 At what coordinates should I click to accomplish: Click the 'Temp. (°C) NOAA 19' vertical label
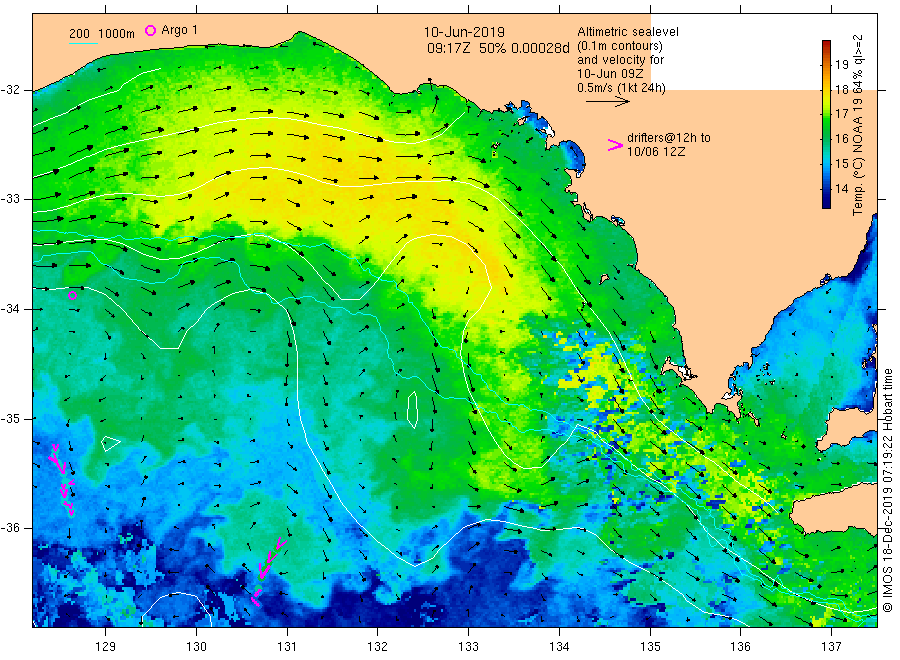pyautogui.click(x=858, y=156)
